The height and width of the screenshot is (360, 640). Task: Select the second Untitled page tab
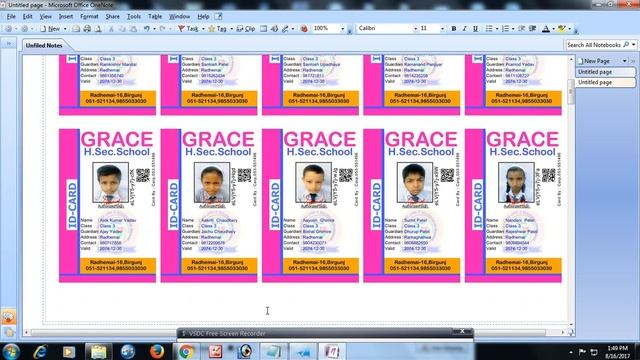(606, 82)
